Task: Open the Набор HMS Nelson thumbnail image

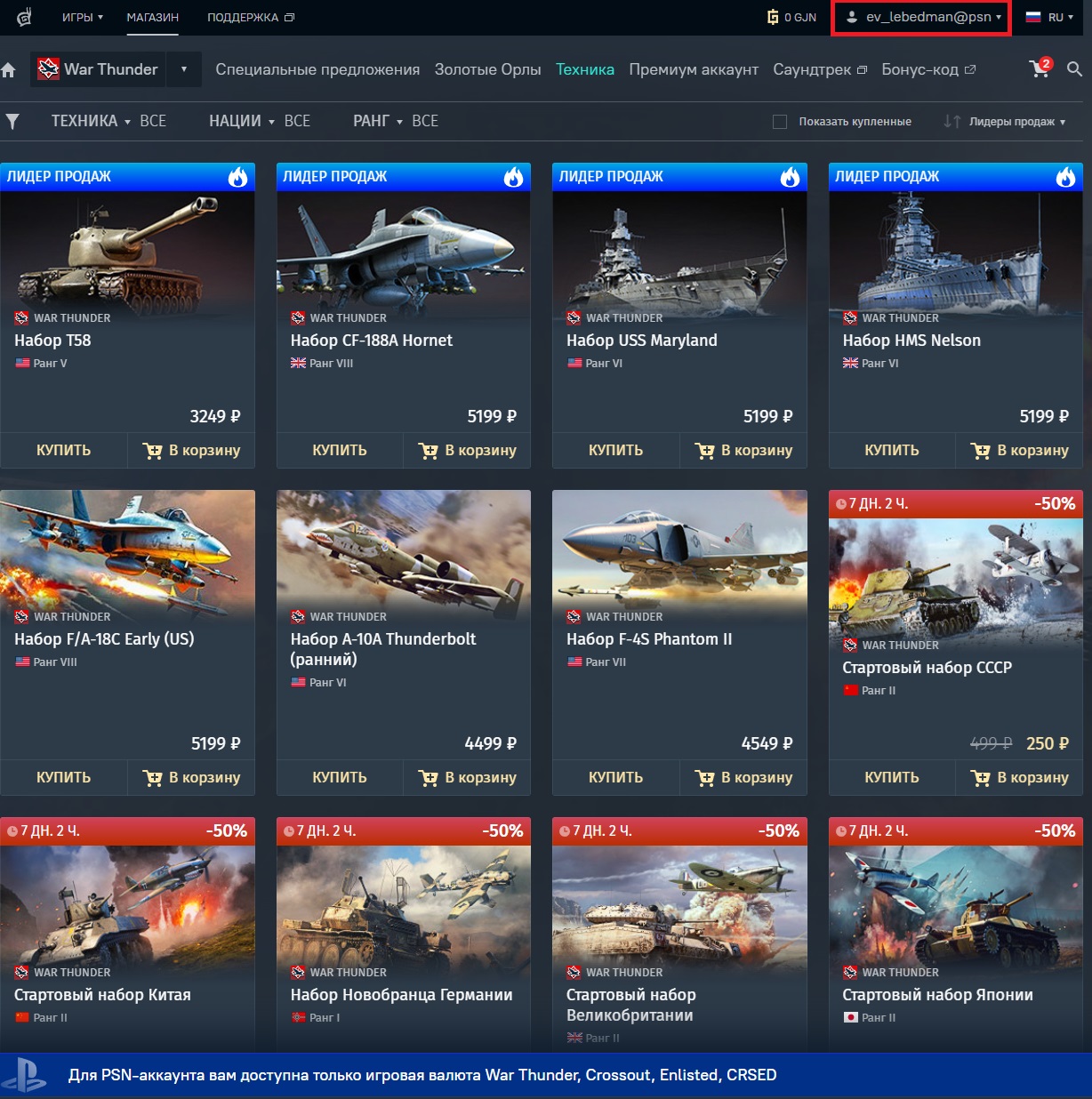Action: pyautogui.click(x=955, y=249)
